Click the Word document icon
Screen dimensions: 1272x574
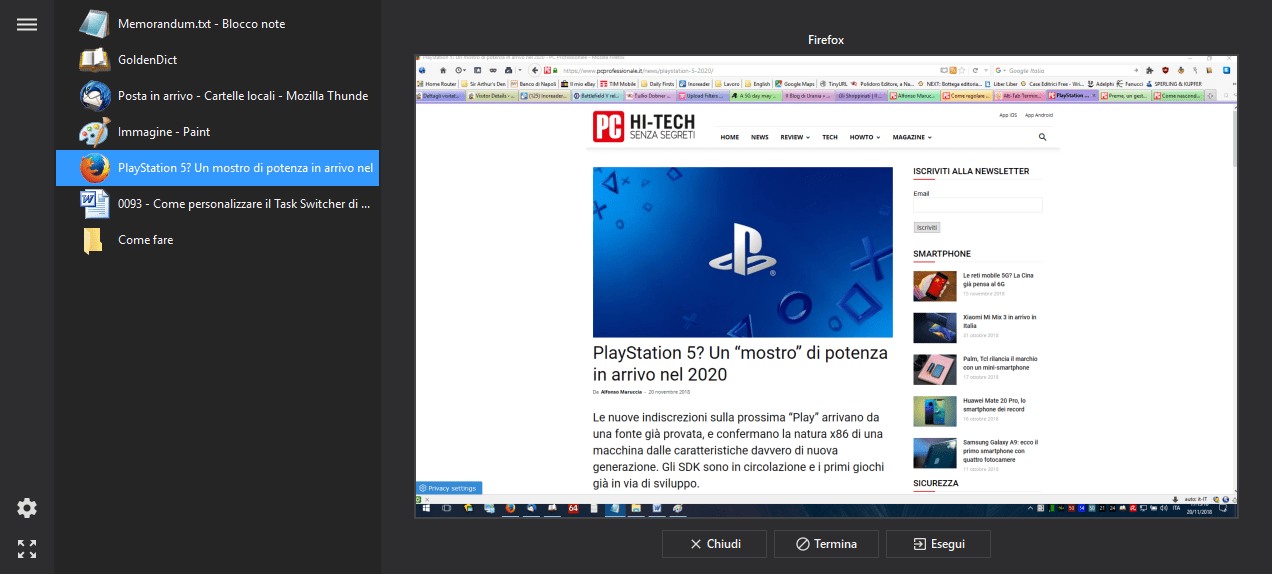[94, 204]
